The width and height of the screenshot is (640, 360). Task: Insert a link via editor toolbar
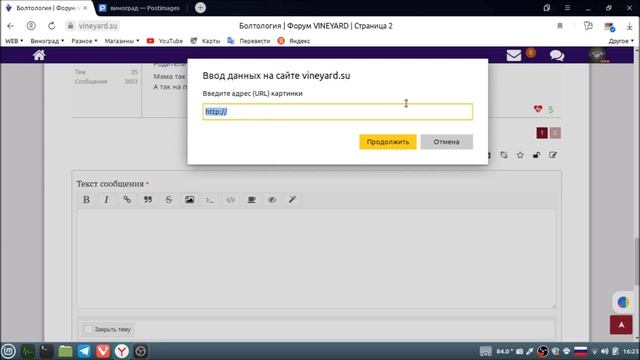(127, 200)
